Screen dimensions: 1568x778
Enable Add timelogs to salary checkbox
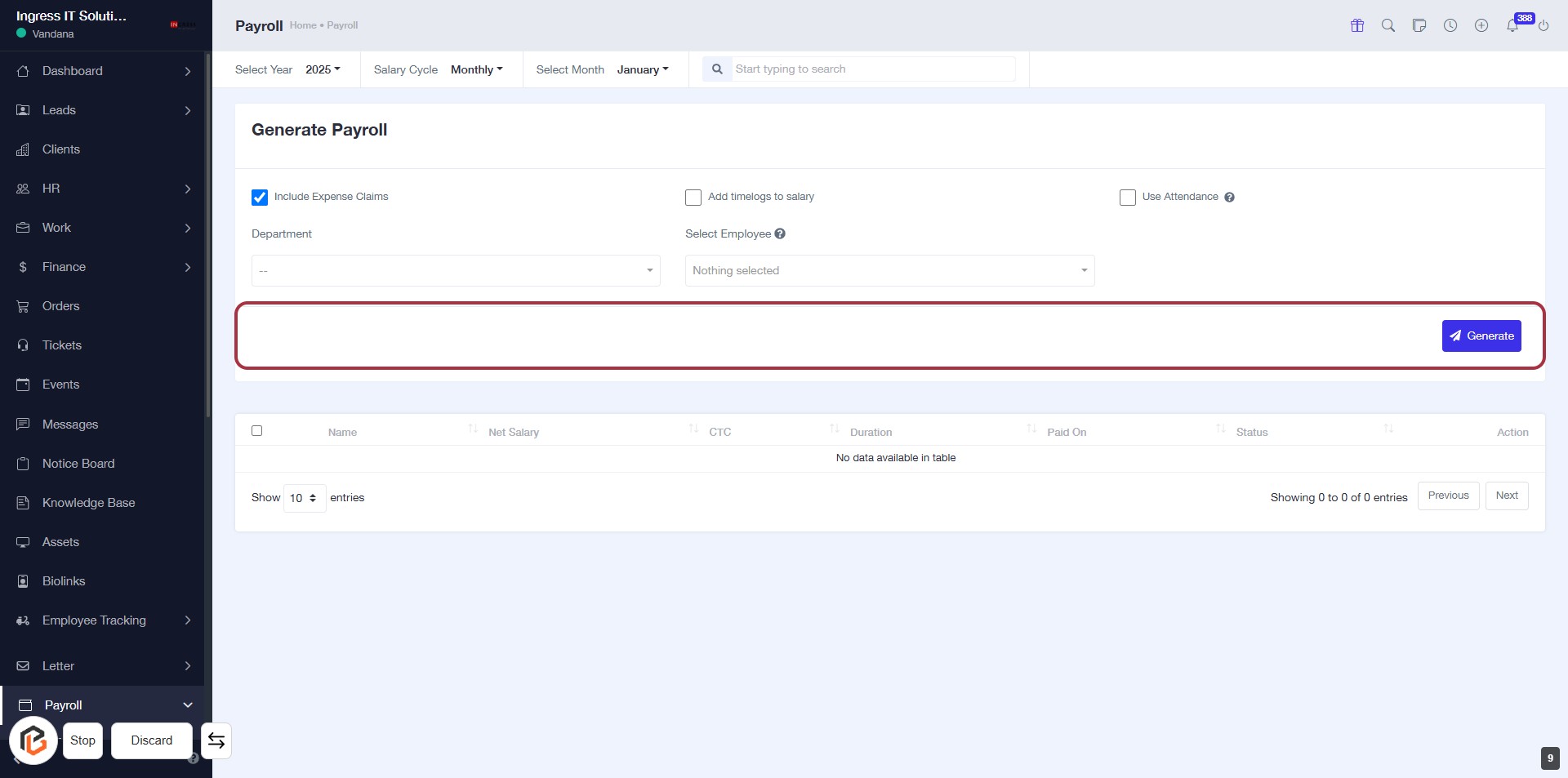693,198
